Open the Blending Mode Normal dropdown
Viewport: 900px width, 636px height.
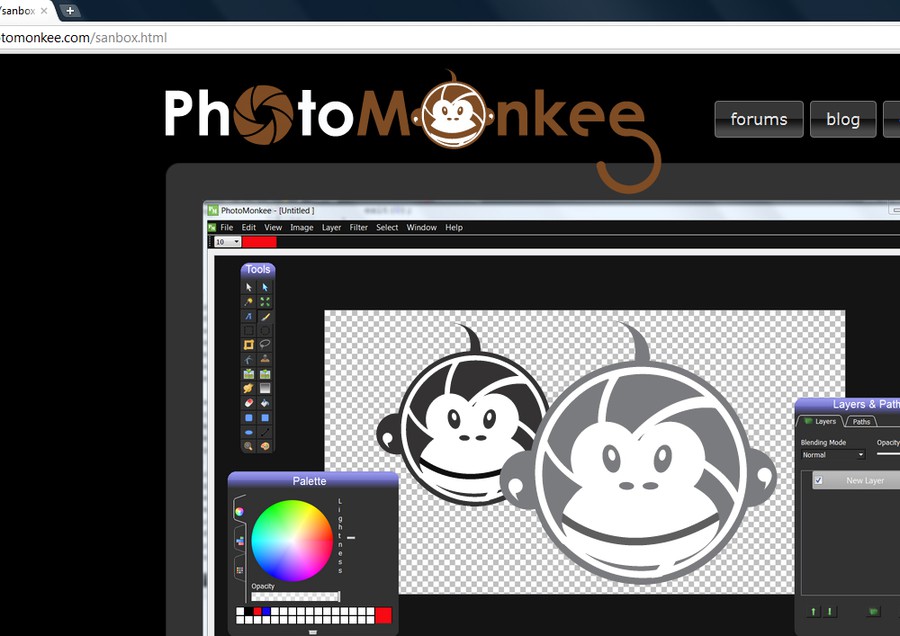832,455
